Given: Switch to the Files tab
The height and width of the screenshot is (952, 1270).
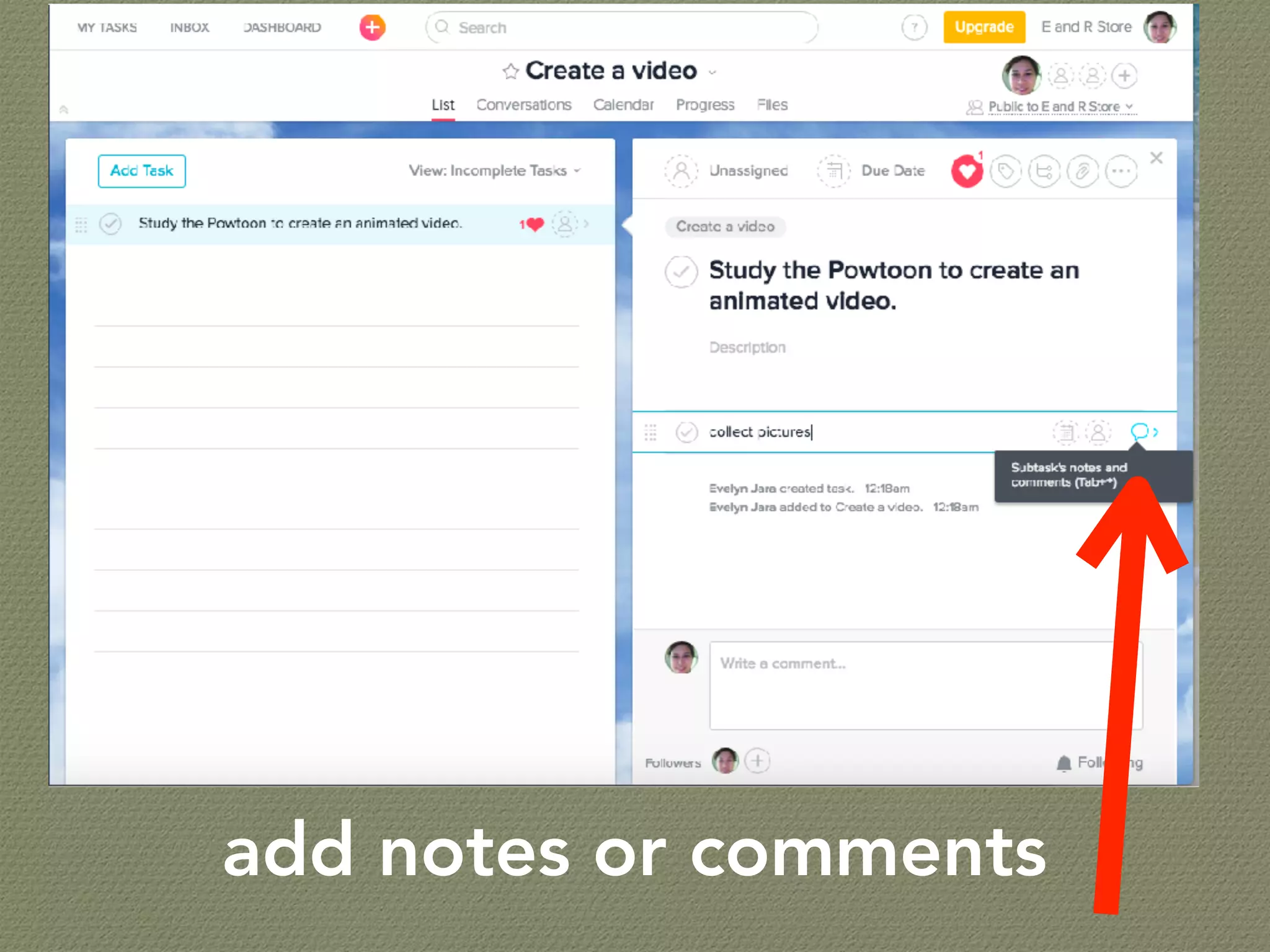Looking at the screenshot, I should pos(772,105).
